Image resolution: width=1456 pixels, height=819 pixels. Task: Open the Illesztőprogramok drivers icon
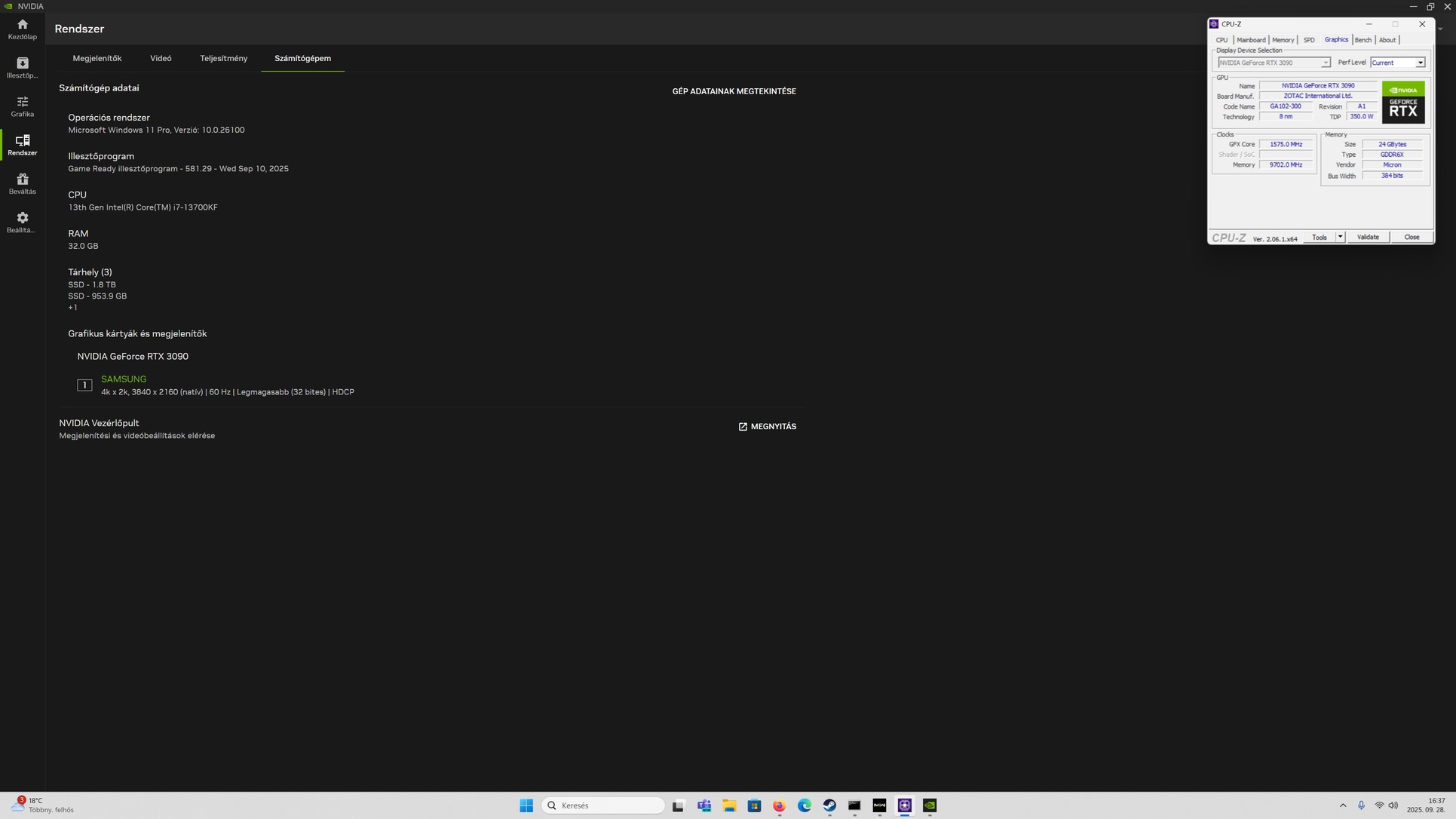tap(22, 67)
